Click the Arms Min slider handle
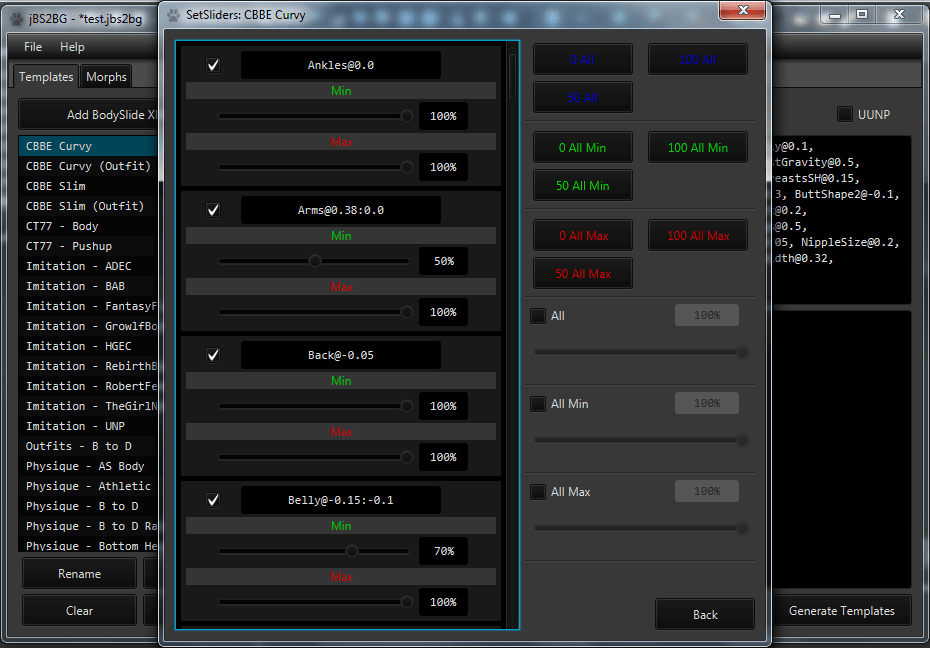The height and width of the screenshot is (648, 930). click(x=315, y=261)
